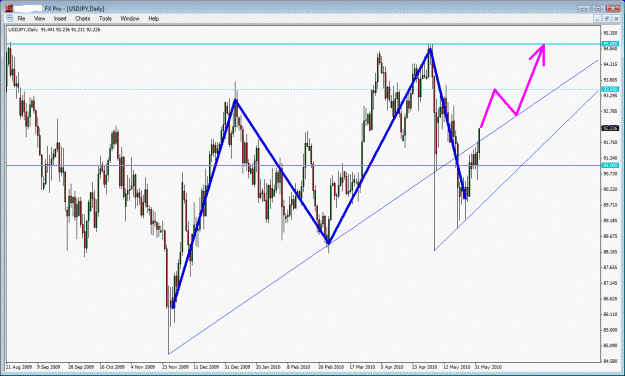625x376 pixels.
Task: Open the Help menu
Action: (153, 18)
